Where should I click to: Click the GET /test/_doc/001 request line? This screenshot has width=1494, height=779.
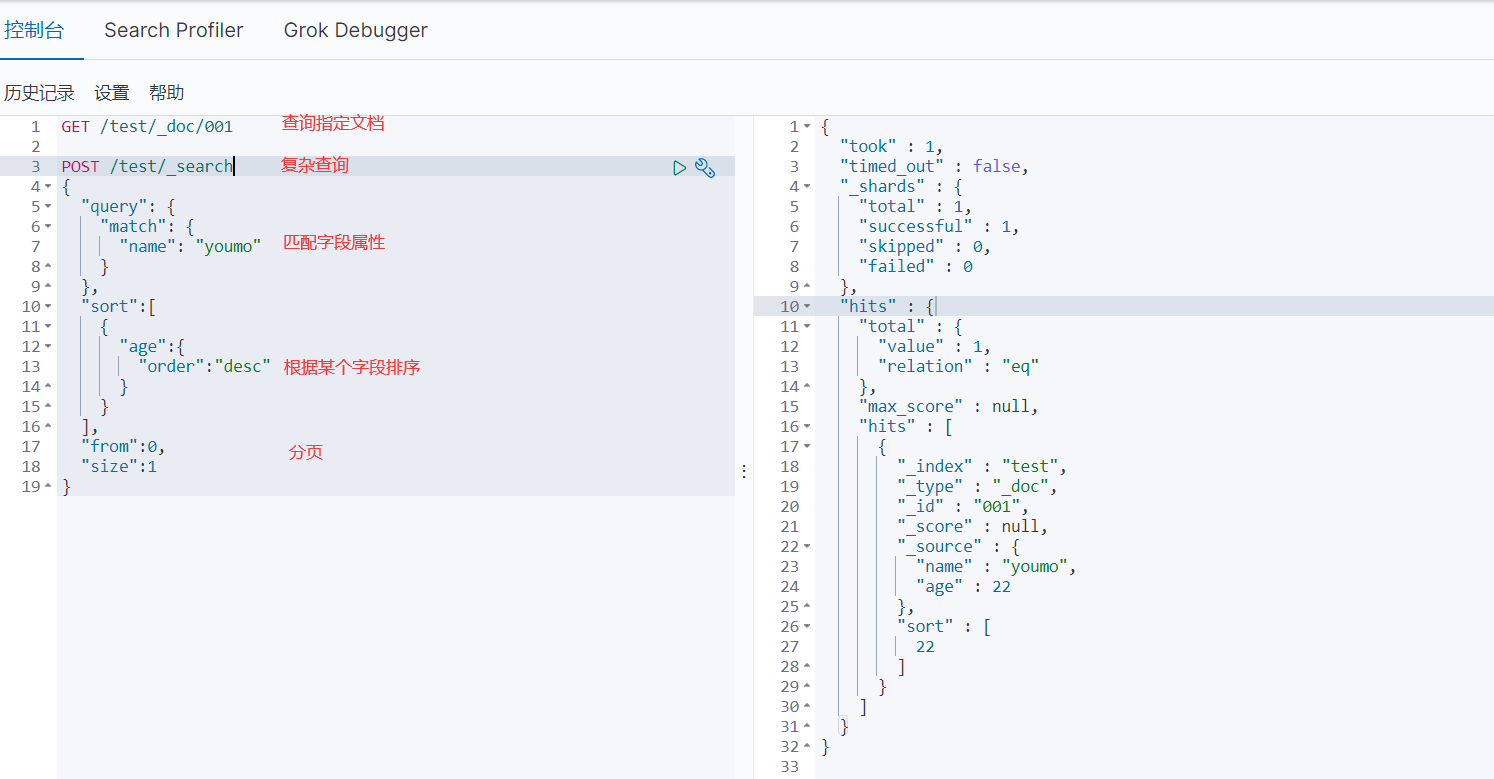(147, 127)
